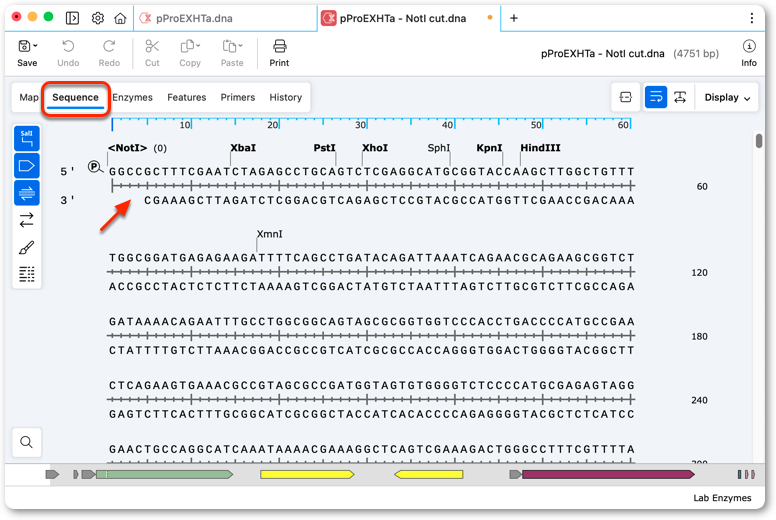Click the Copy icon
776x520 pixels.
pos(187,47)
